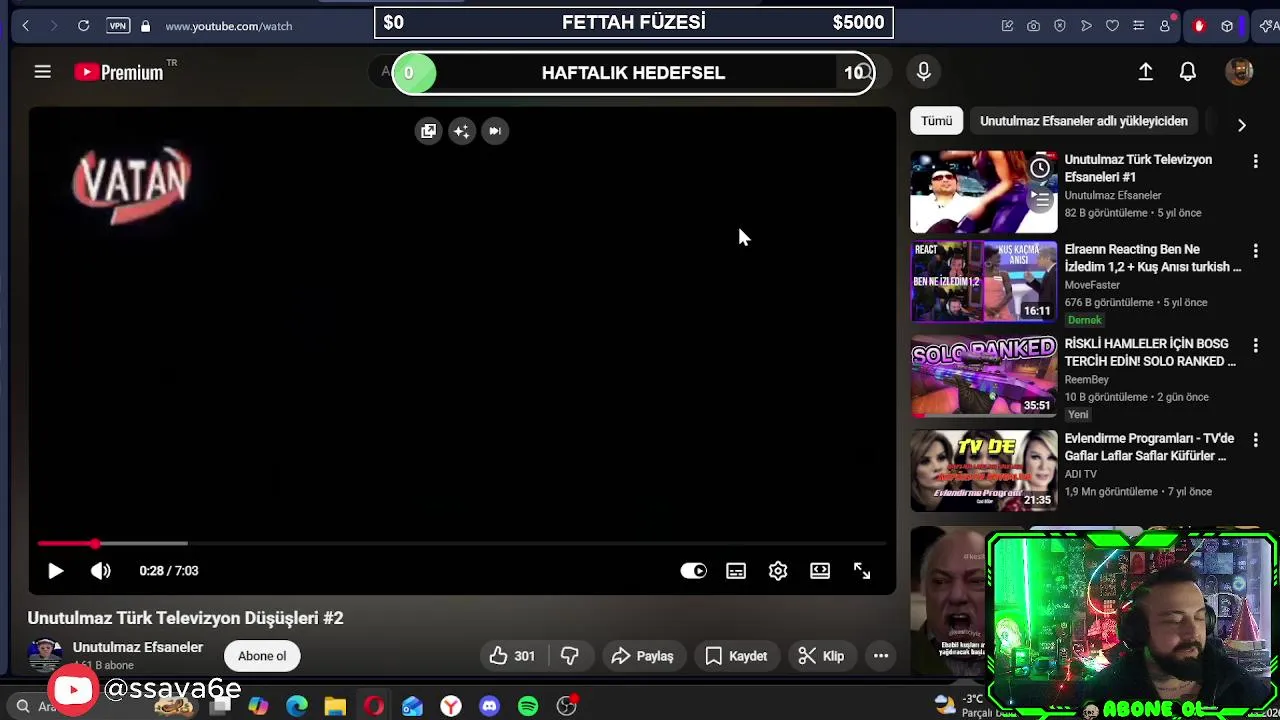1280x720 pixels.
Task: Seek on the red video progress bar
Action: (x=462, y=544)
